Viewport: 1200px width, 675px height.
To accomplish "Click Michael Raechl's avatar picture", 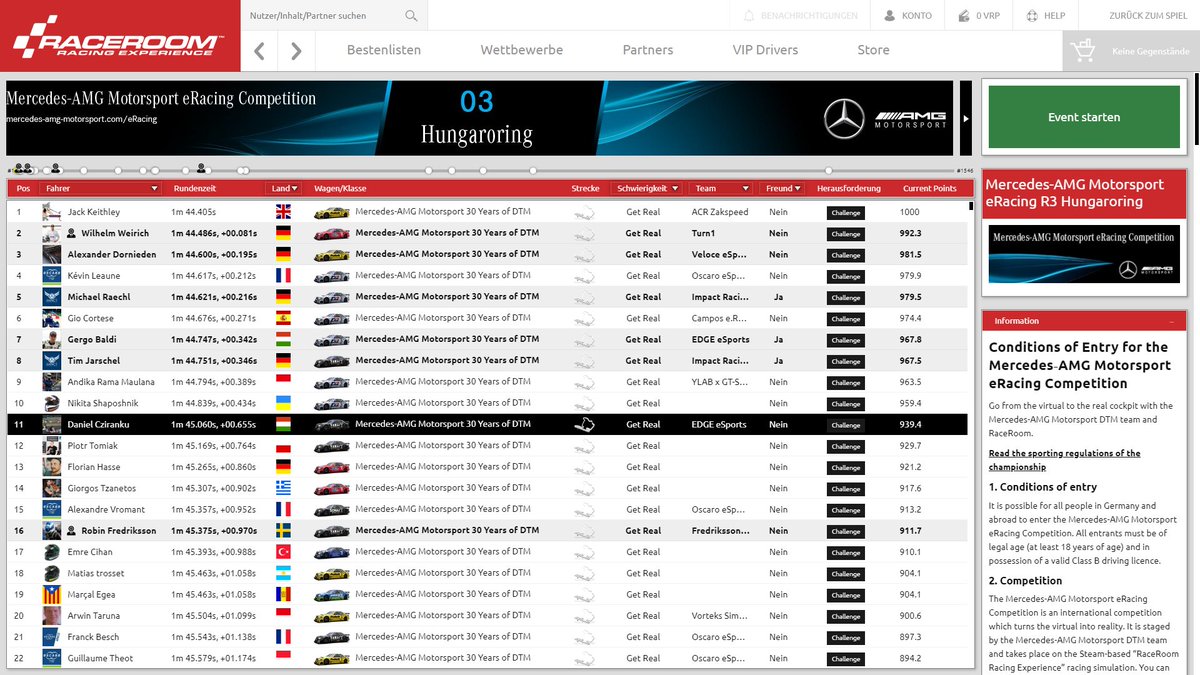I will click(52, 297).
